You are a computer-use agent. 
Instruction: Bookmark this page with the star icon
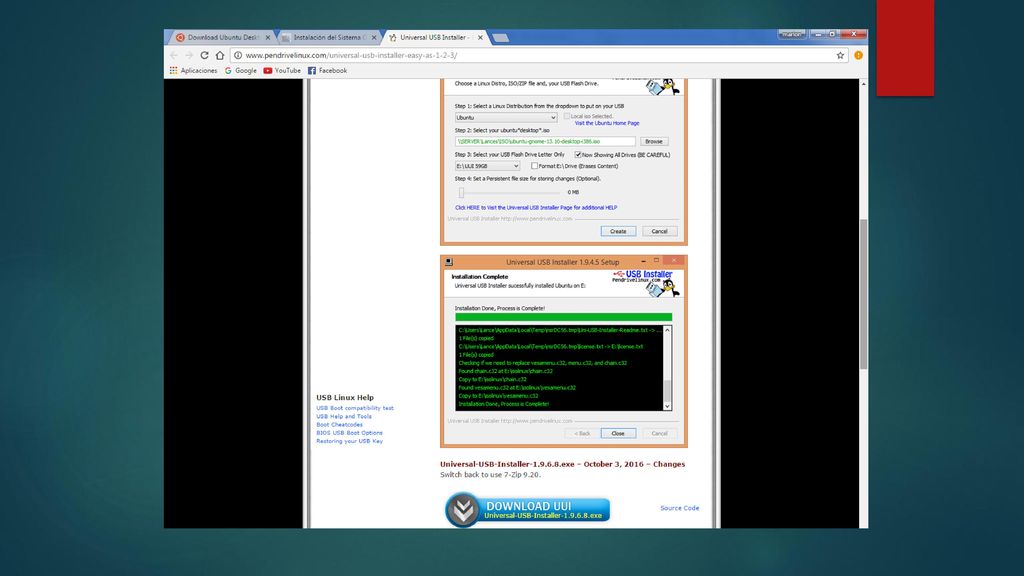click(840, 56)
